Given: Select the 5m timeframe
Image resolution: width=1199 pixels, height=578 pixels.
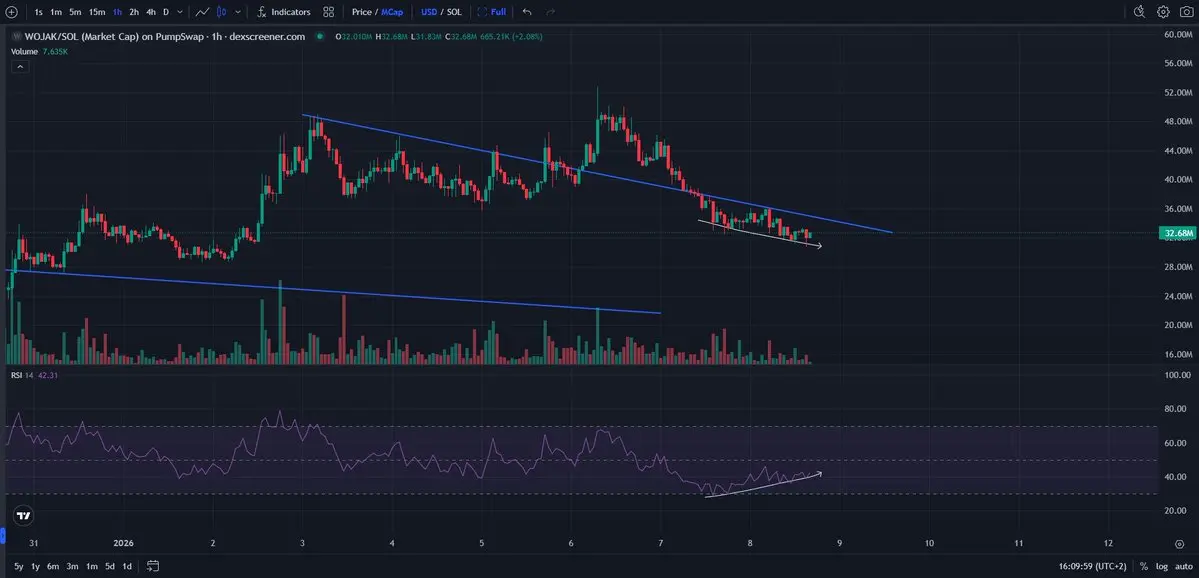Looking at the screenshot, I should (75, 12).
